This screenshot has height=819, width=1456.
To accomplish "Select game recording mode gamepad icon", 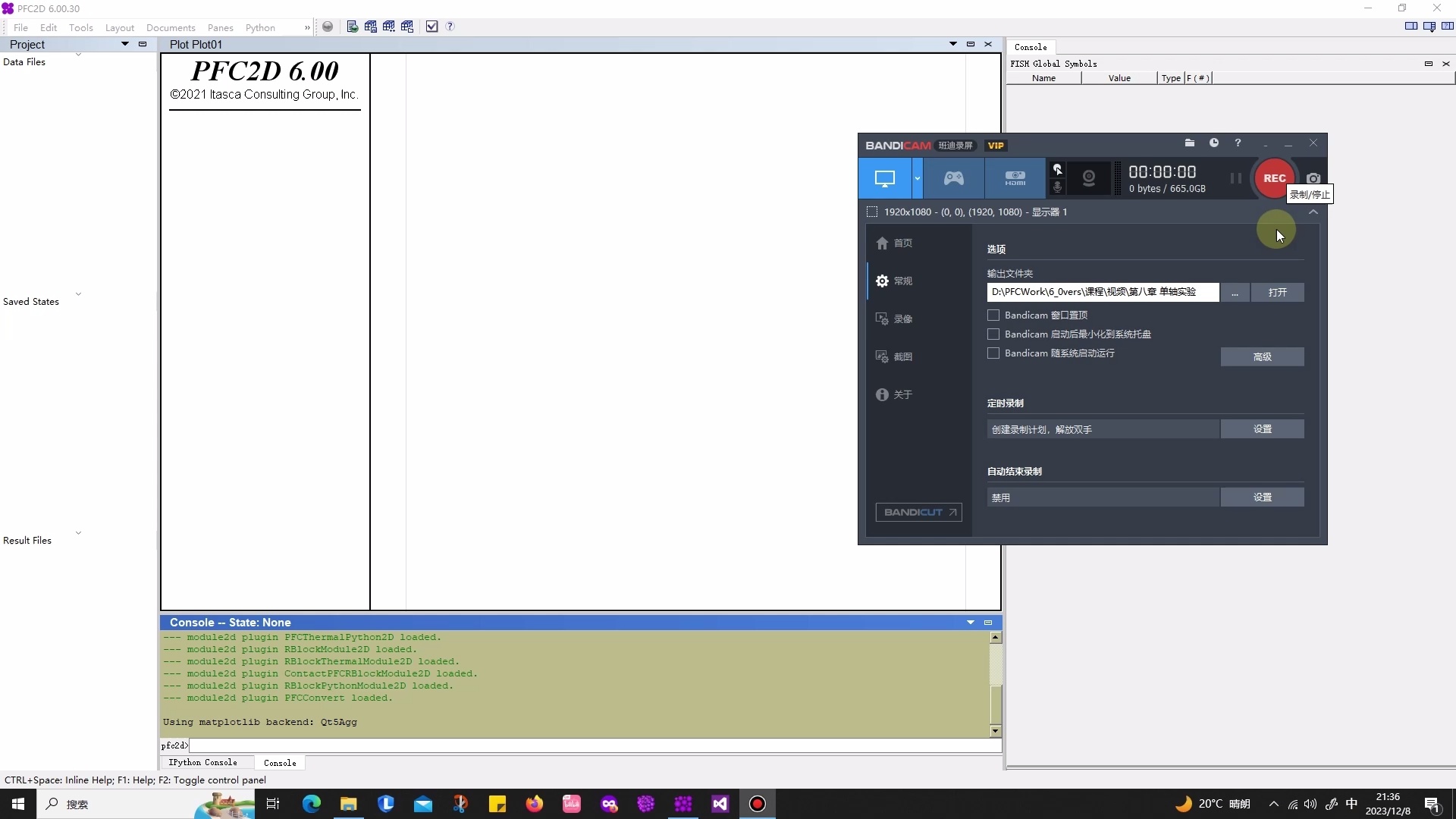I will pyautogui.click(x=953, y=178).
